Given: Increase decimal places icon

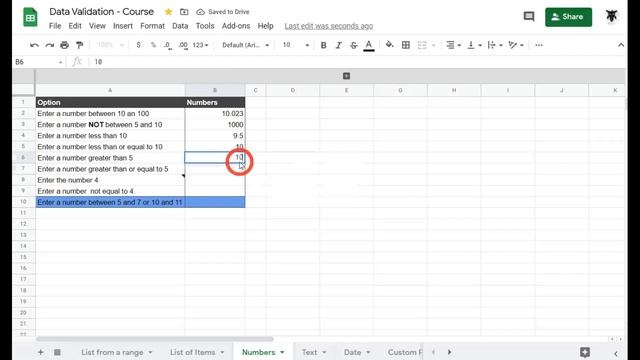Looking at the screenshot, I should [x=183, y=45].
